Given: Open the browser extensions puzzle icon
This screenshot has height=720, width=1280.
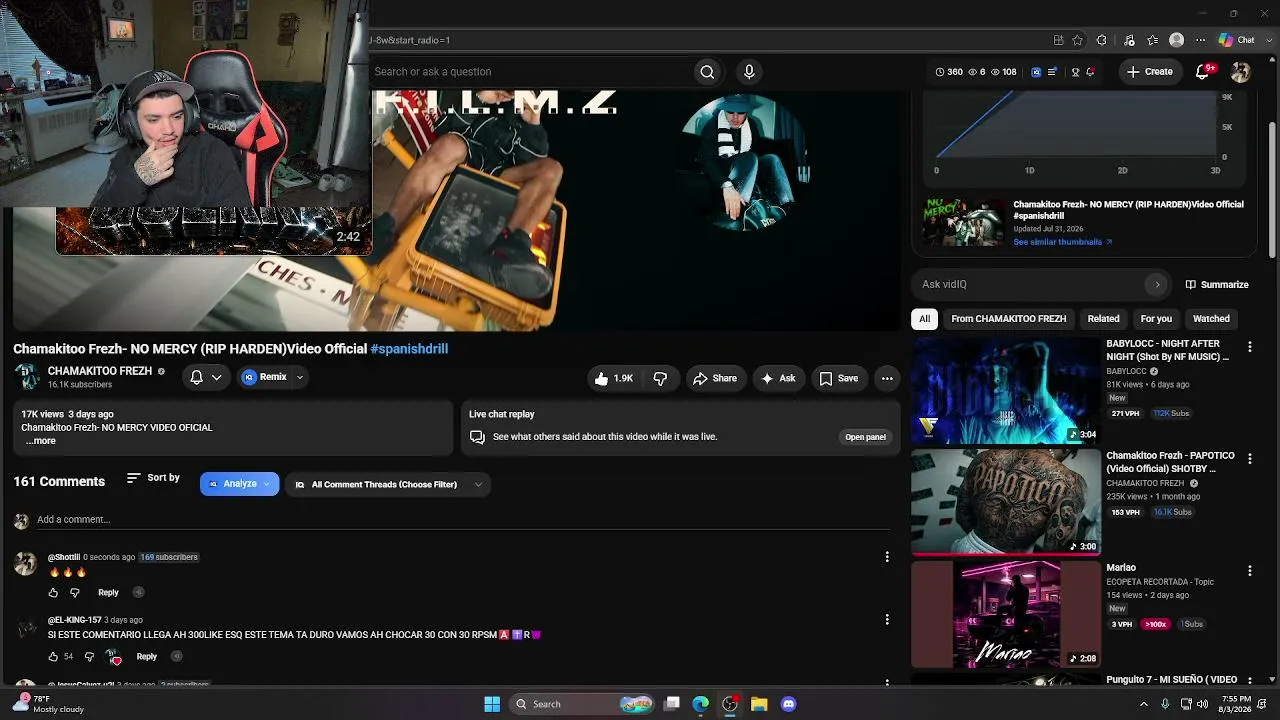Looking at the screenshot, I should 1101,40.
